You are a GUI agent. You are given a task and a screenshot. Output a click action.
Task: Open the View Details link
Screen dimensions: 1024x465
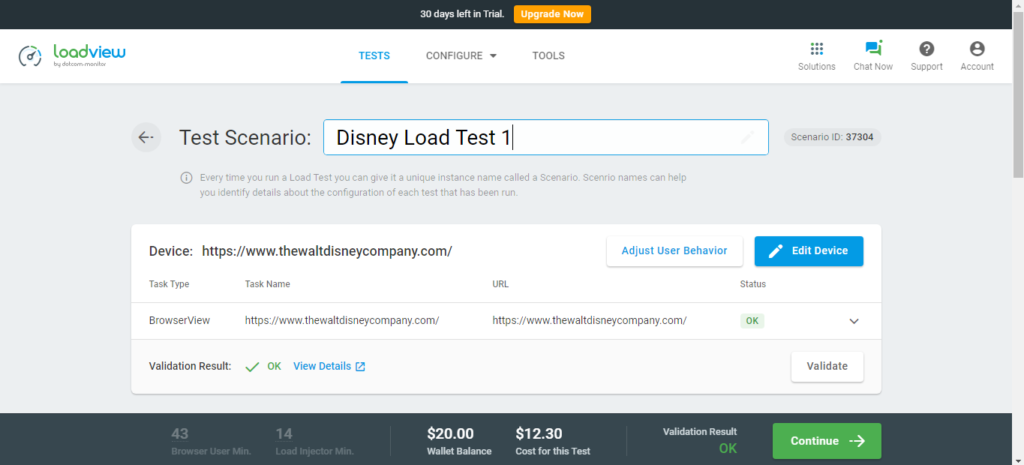tap(322, 366)
